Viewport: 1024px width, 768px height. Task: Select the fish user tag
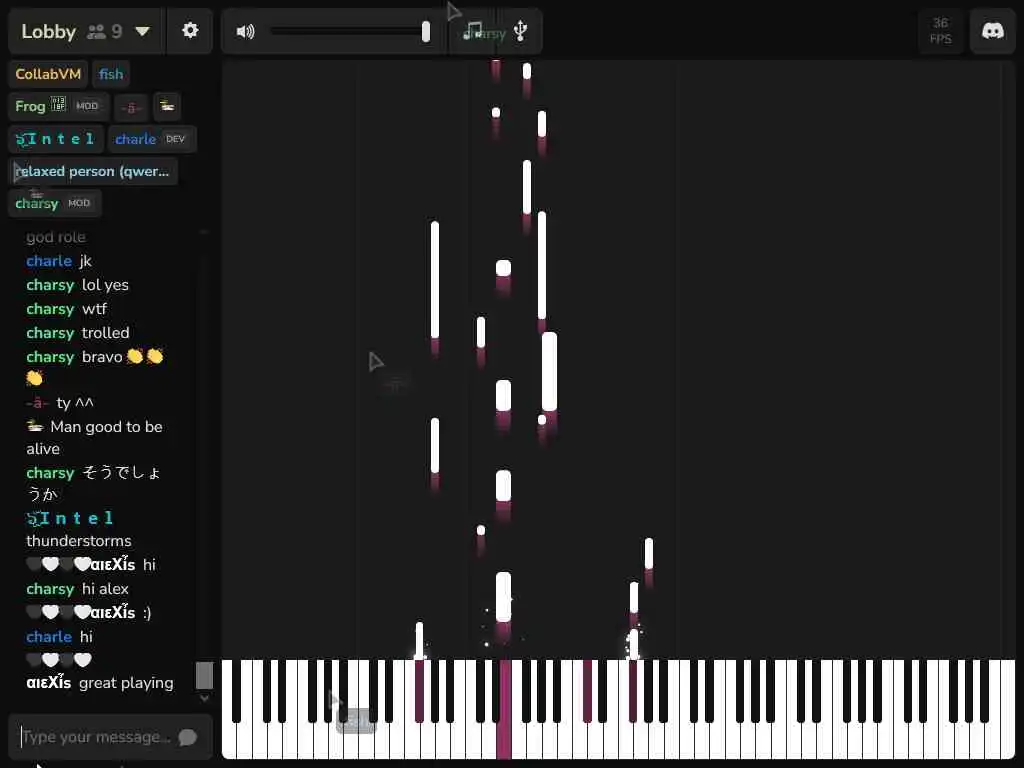click(111, 74)
